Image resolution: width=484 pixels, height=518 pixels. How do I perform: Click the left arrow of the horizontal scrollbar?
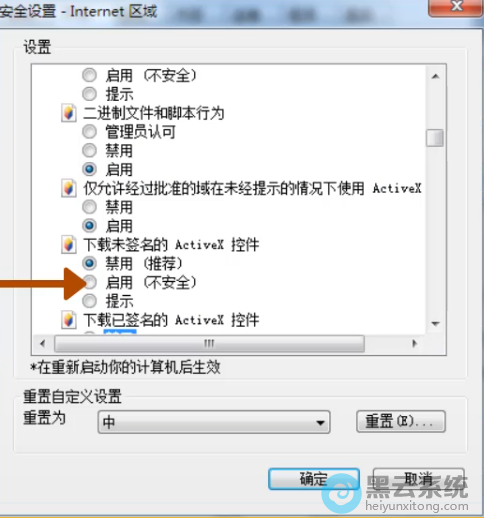click(43, 343)
